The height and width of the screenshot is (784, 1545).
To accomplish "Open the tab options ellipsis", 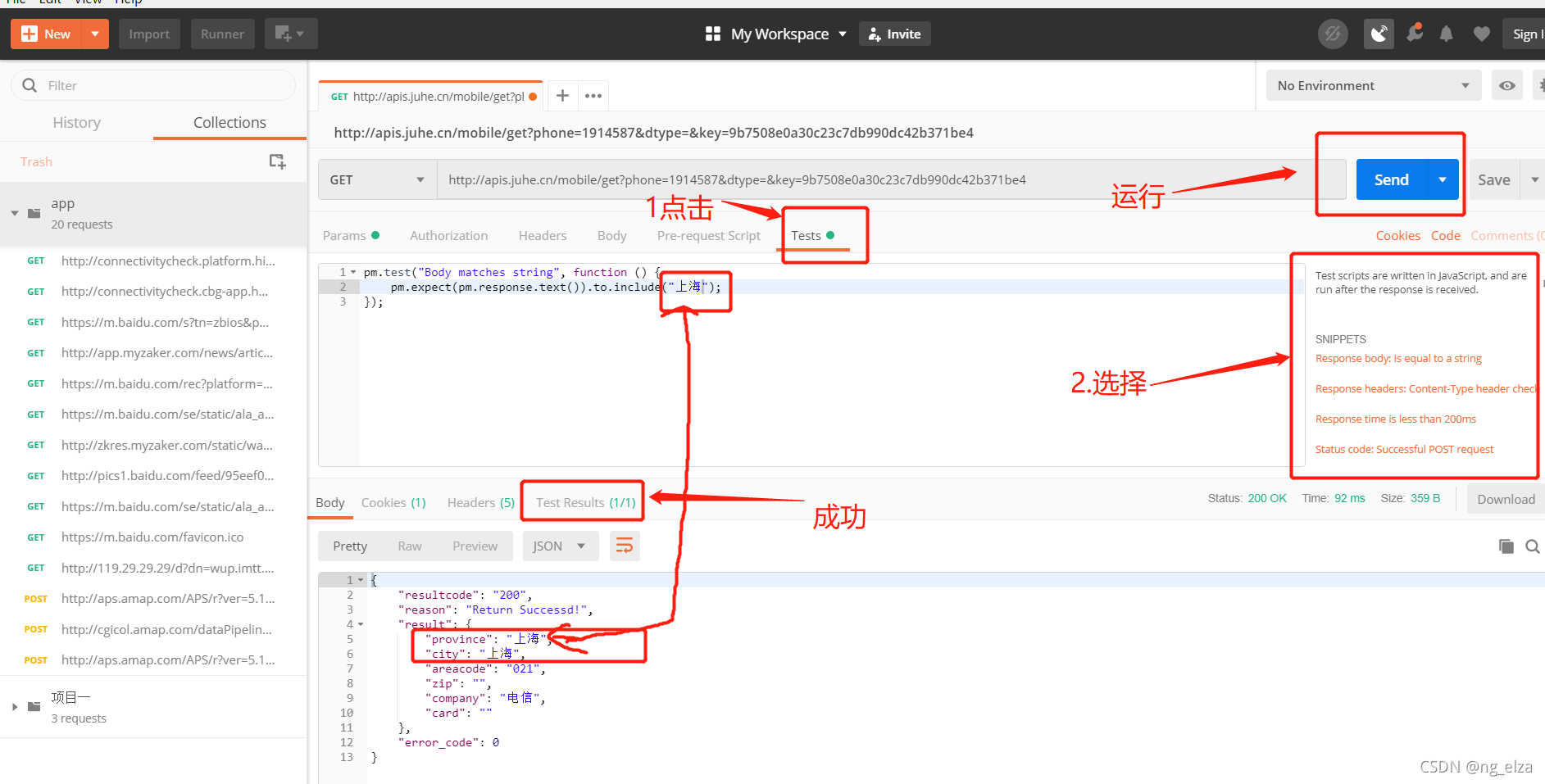I will tap(593, 96).
